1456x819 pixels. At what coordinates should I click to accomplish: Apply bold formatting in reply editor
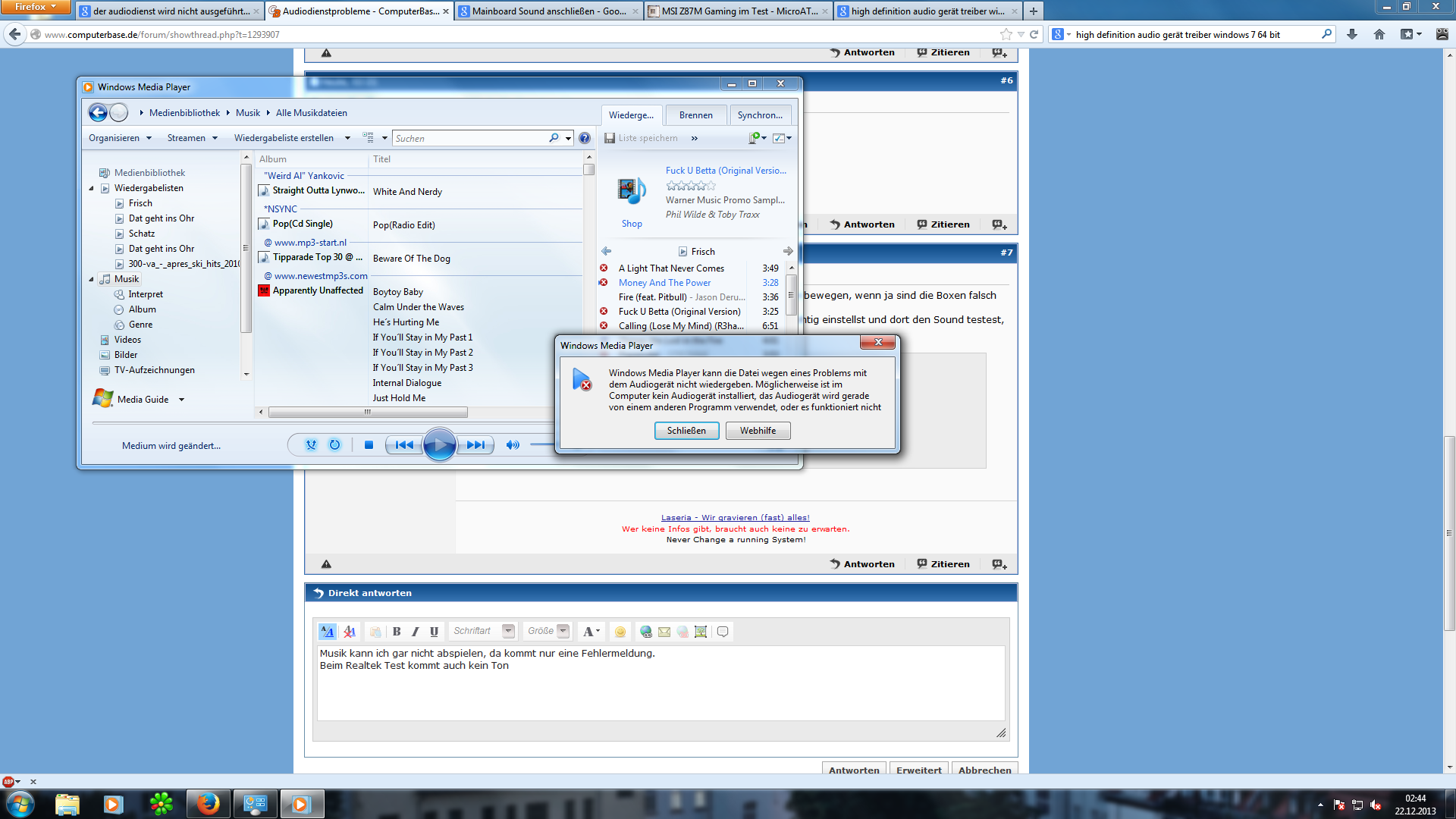pos(397,632)
